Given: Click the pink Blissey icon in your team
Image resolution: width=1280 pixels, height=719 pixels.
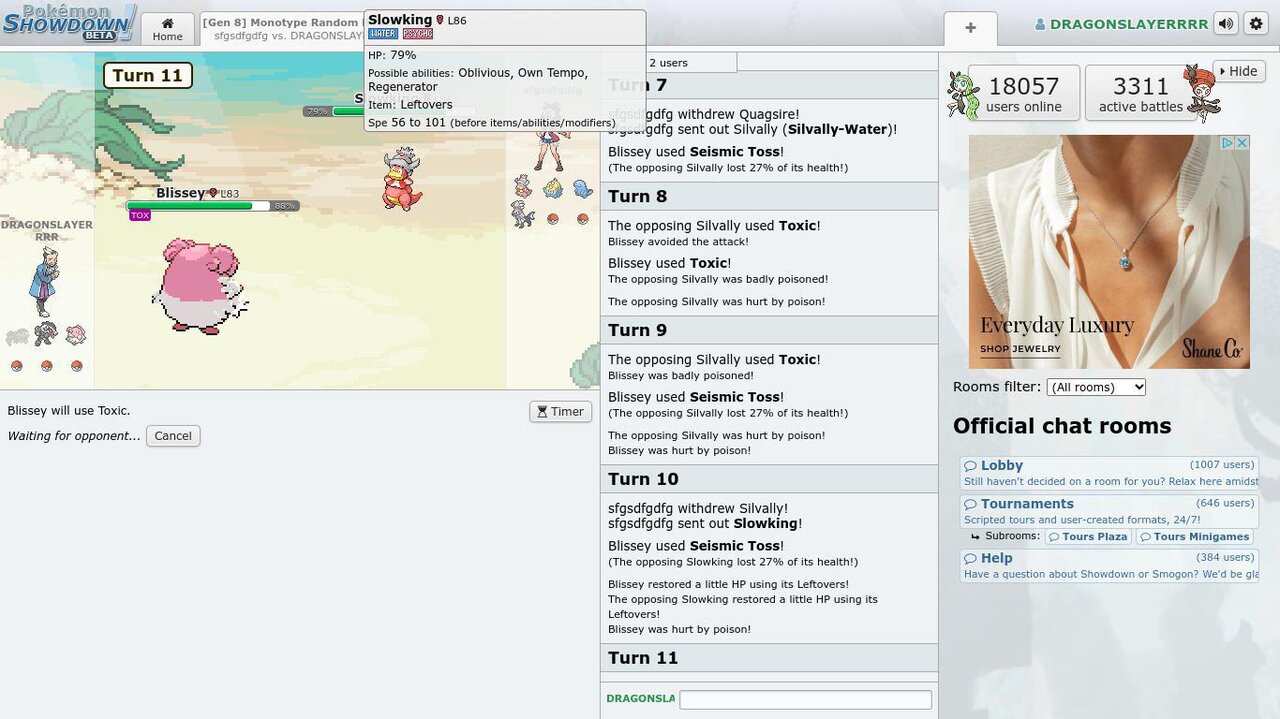Looking at the screenshot, I should [76, 335].
